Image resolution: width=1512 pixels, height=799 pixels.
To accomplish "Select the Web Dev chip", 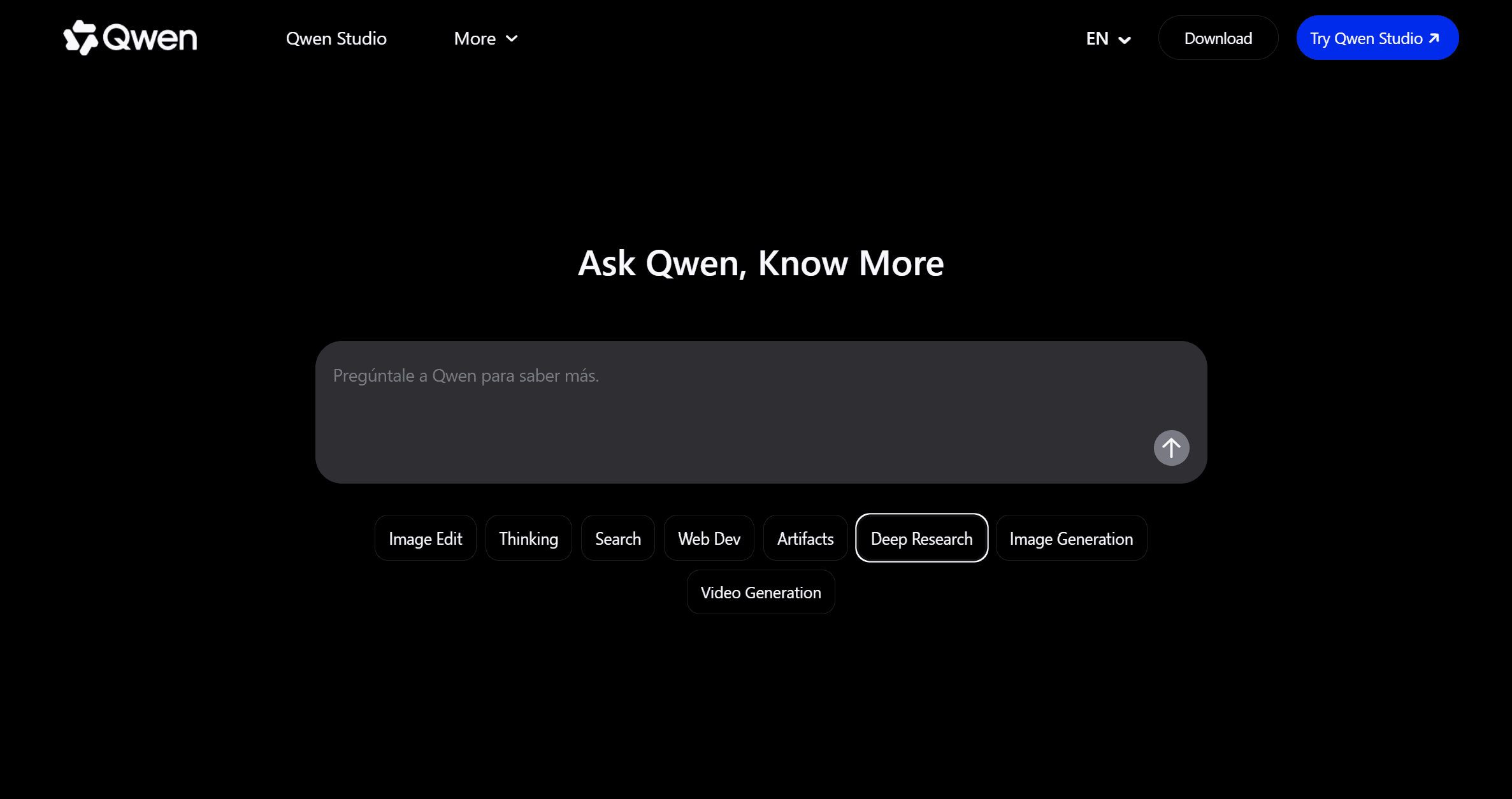I will 709,538.
